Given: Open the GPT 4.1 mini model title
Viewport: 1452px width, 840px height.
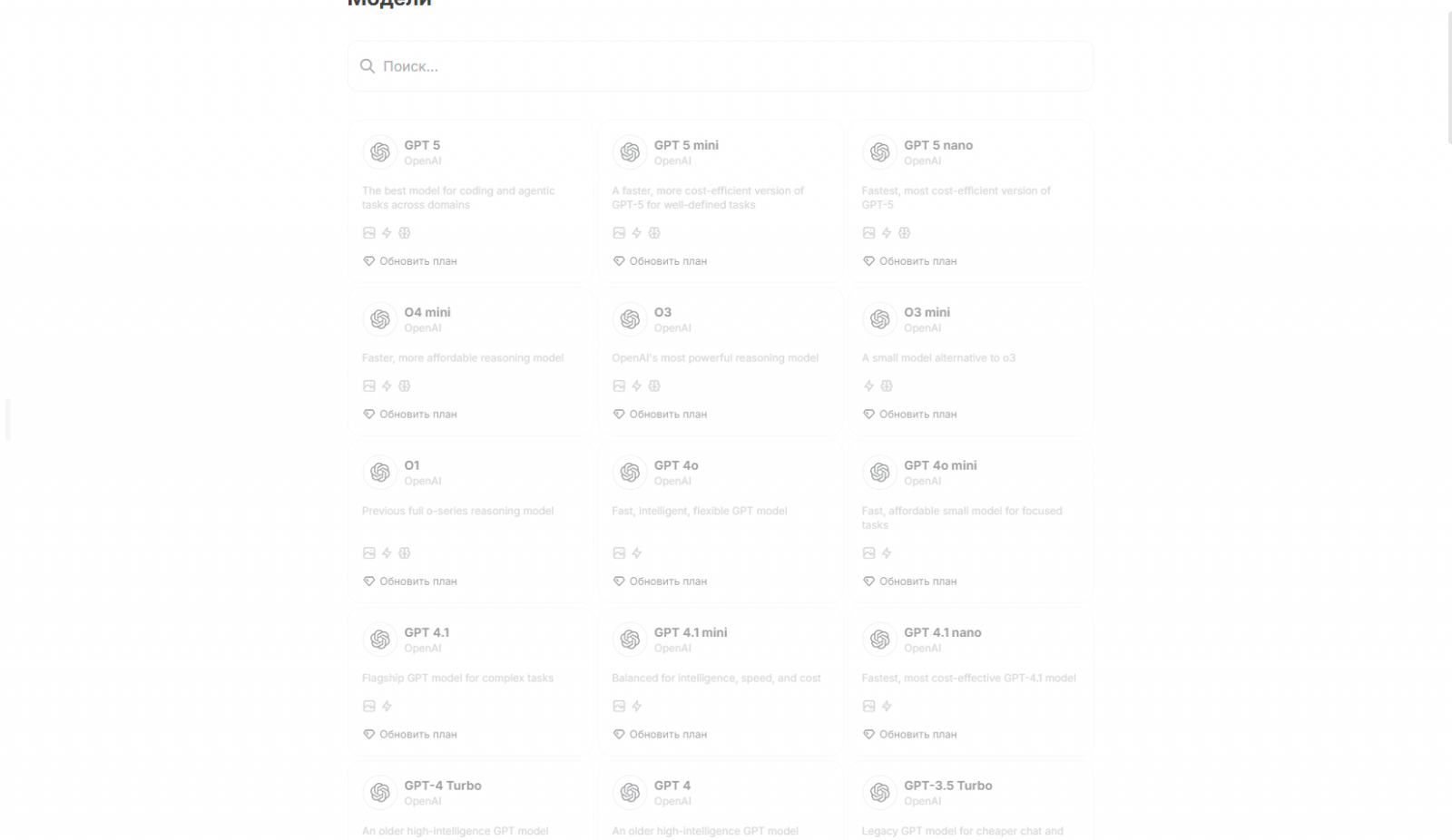Looking at the screenshot, I should coord(691,632).
